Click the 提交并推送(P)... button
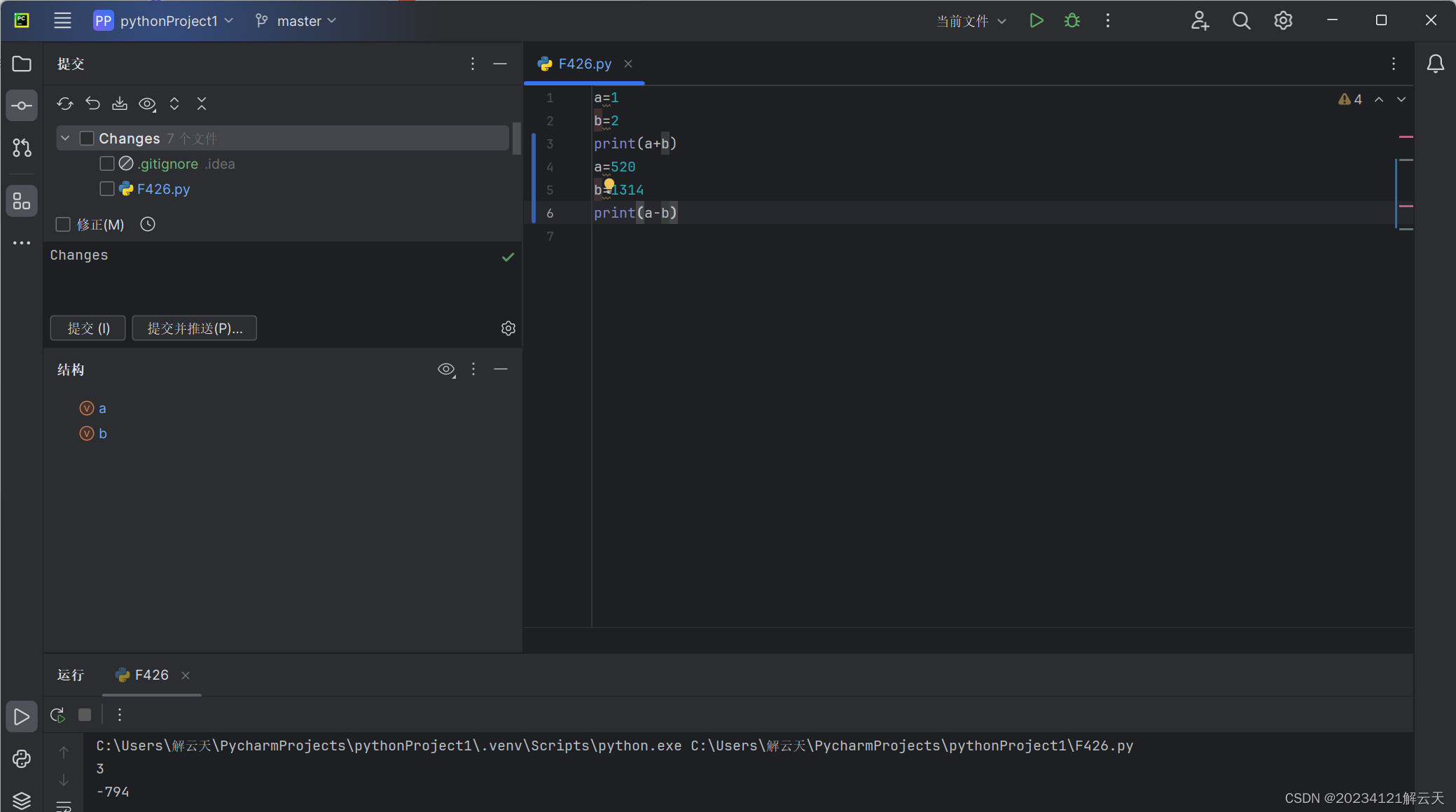This screenshot has height=812, width=1456. coord(195,328)
